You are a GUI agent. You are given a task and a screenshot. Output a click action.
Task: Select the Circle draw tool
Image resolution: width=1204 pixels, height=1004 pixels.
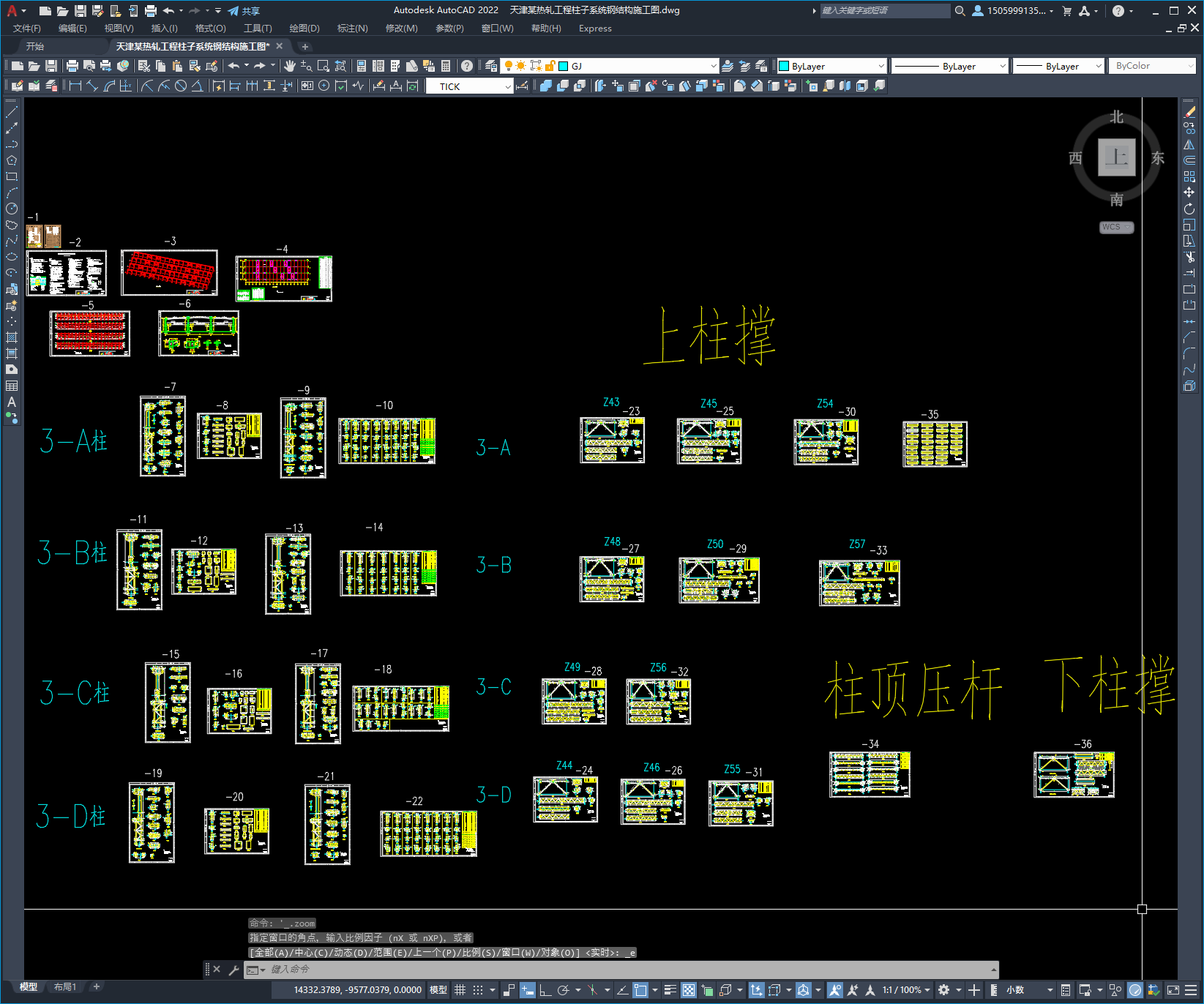[x=12, y=209]
